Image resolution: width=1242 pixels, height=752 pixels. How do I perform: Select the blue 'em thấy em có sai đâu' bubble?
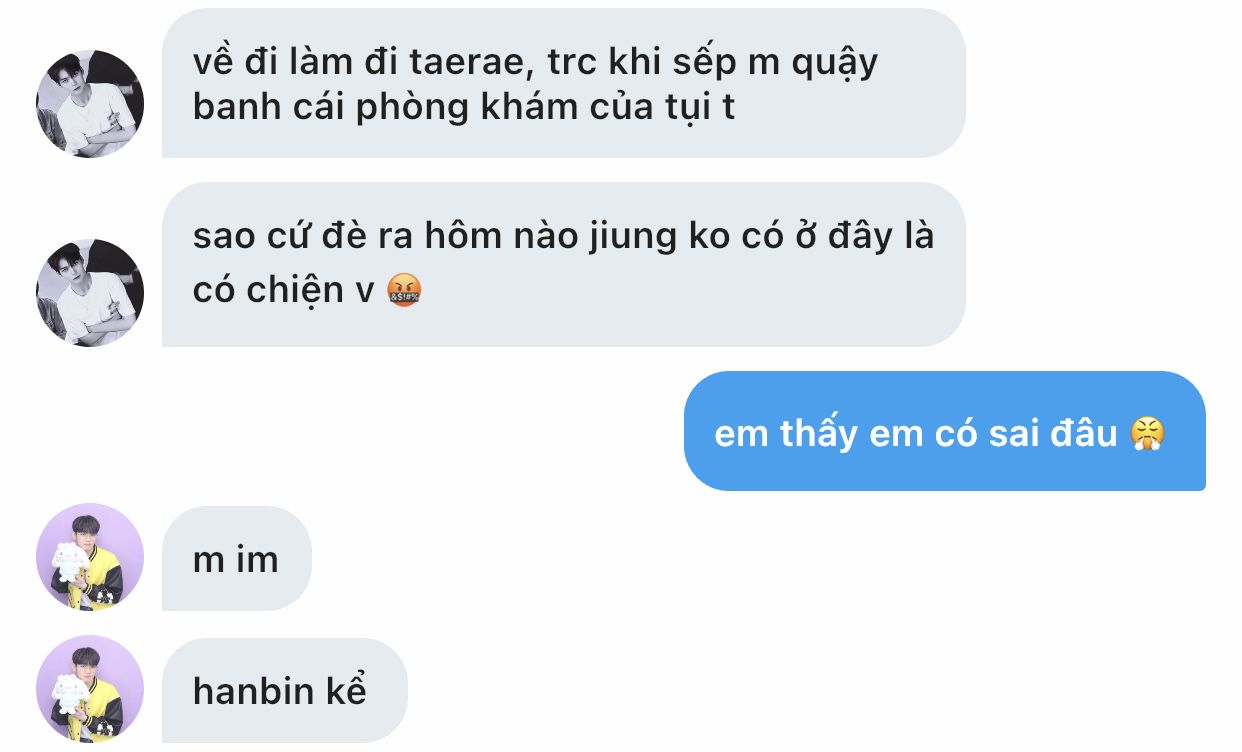pyautogui.click(x=945, y=431)
